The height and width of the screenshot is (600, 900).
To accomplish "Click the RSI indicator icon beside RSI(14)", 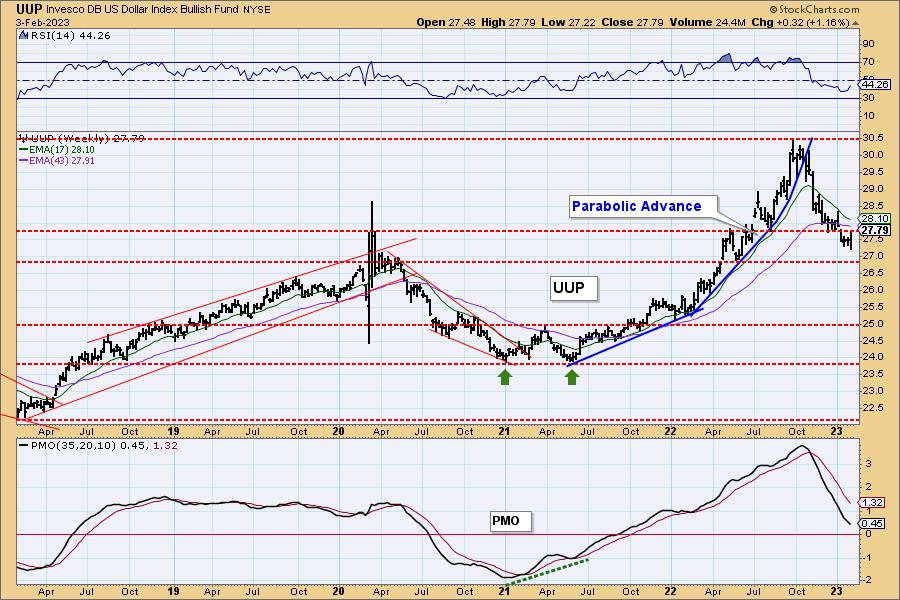I will pos(24,36).
